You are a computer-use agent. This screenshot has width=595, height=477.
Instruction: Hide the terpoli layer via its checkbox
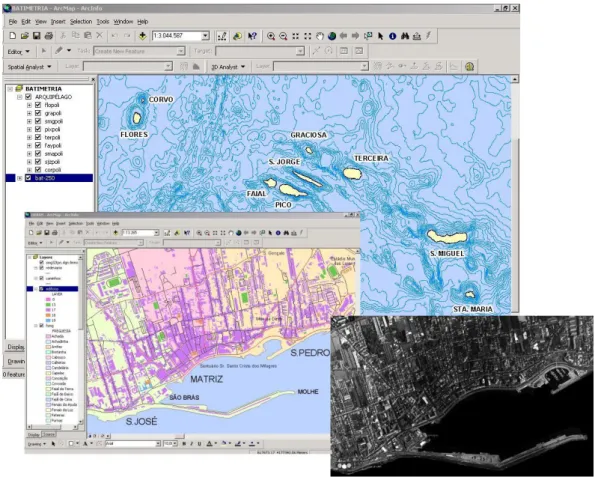[38, 137]
